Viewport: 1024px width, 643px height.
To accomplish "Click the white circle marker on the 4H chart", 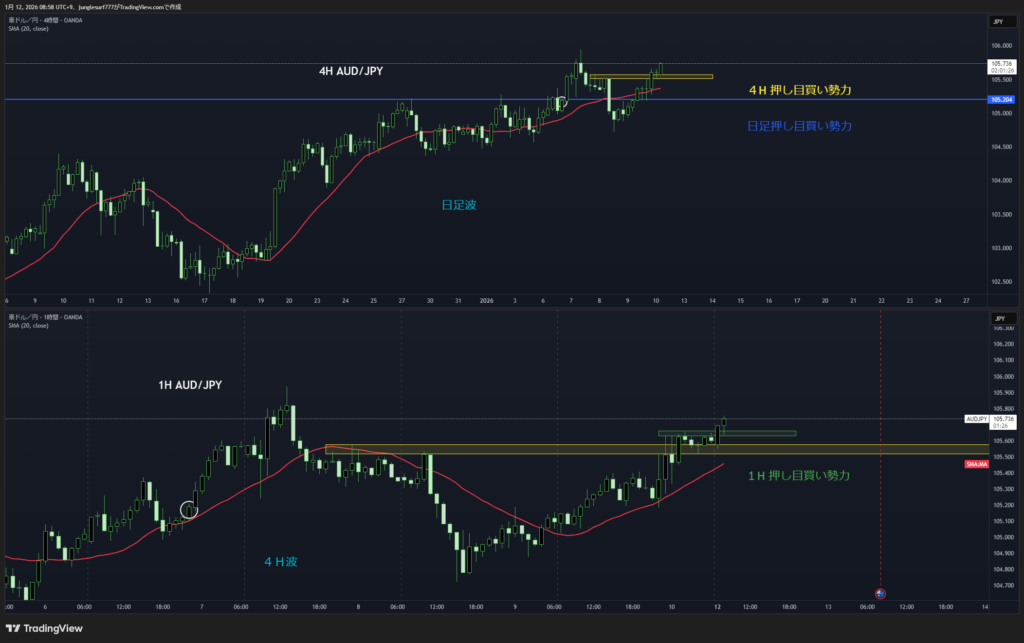I will (x=562, y=101).
